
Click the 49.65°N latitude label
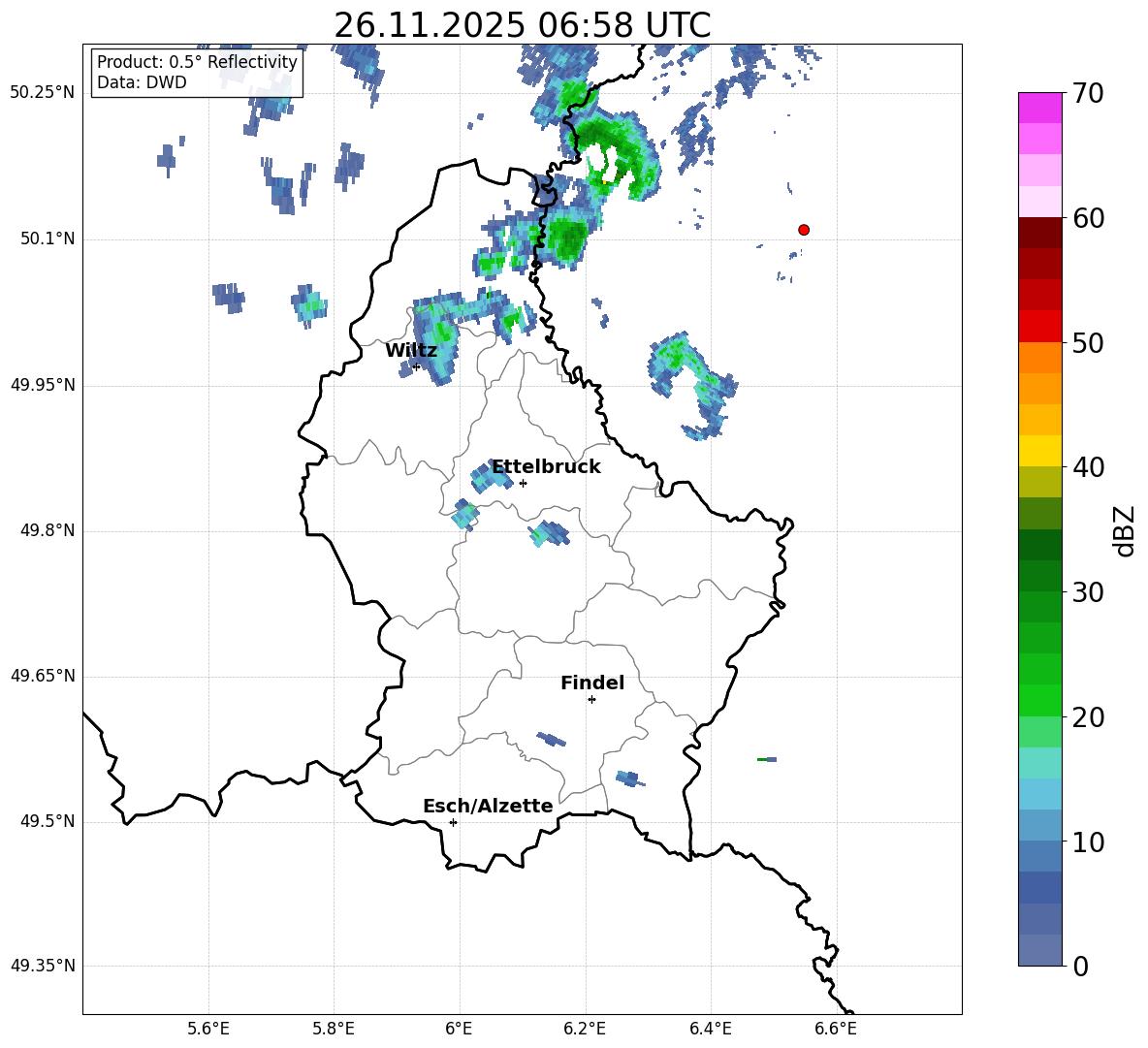click(x=43, y=676)
